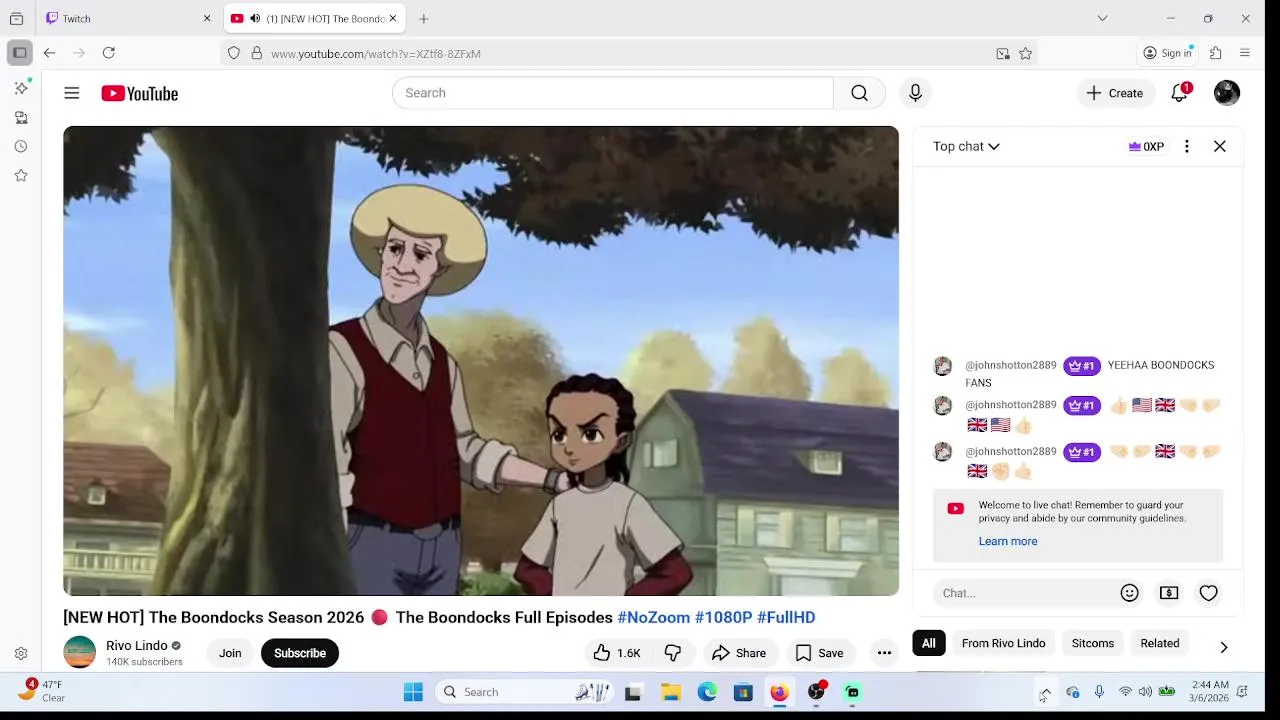
Task: Show next filter chips arrow
Action: [1224, 647]
